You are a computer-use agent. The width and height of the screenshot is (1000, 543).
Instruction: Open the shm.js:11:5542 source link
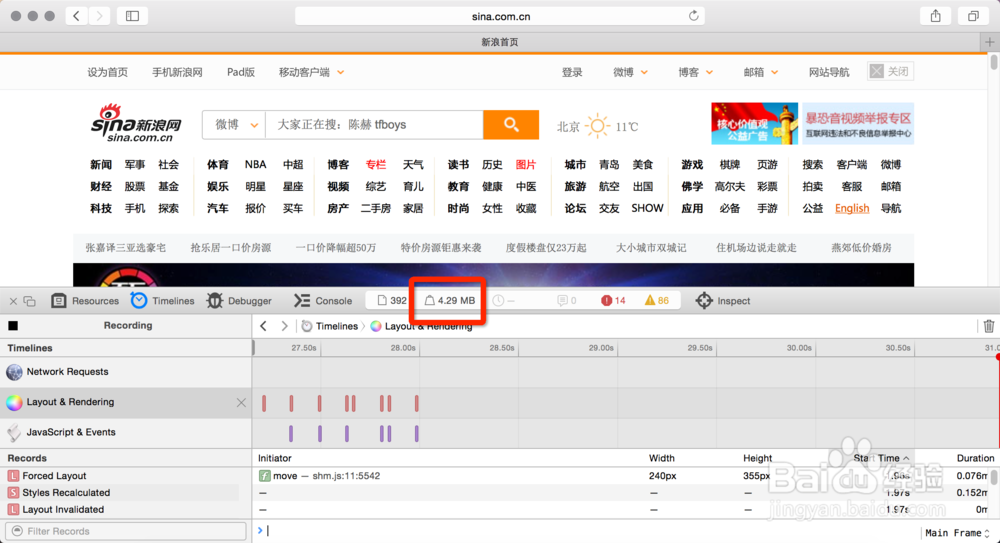[346, 476]
